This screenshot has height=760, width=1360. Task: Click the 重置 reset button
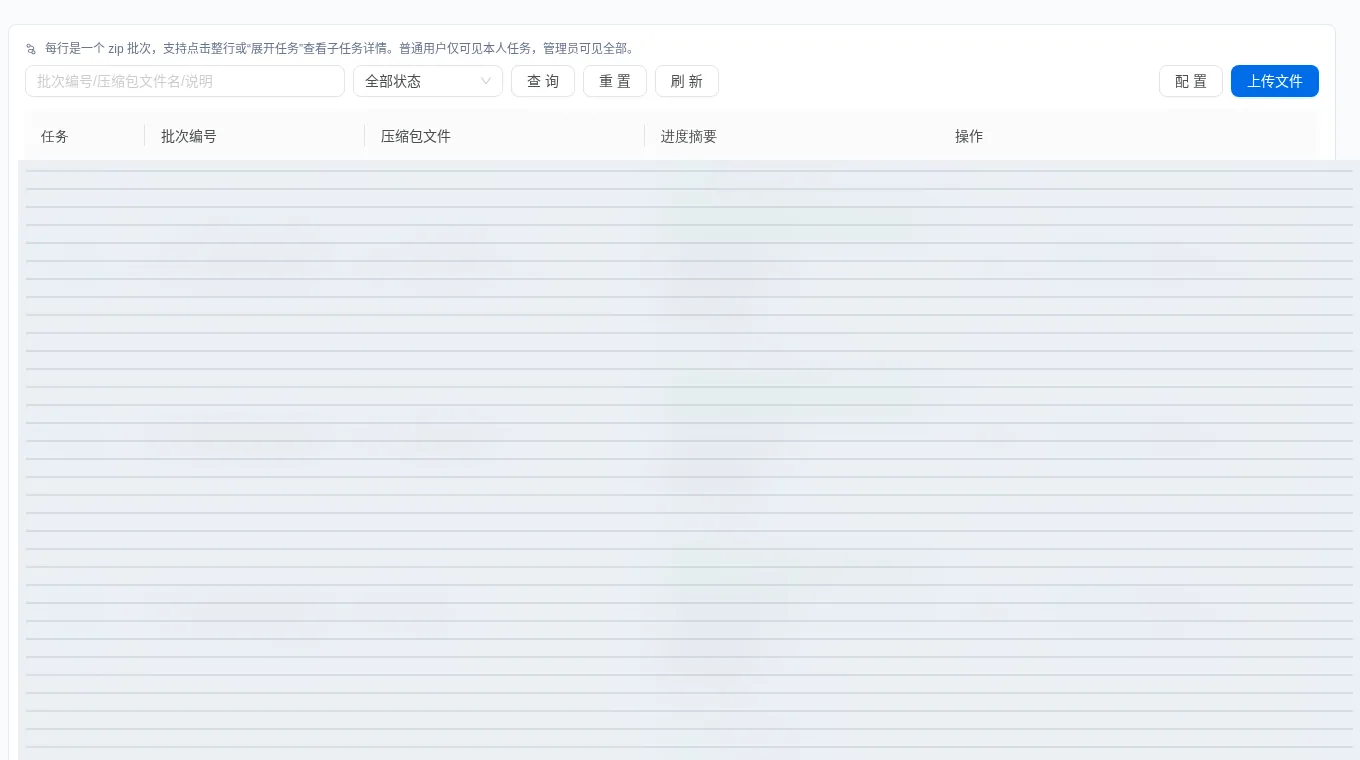[615, 81]
